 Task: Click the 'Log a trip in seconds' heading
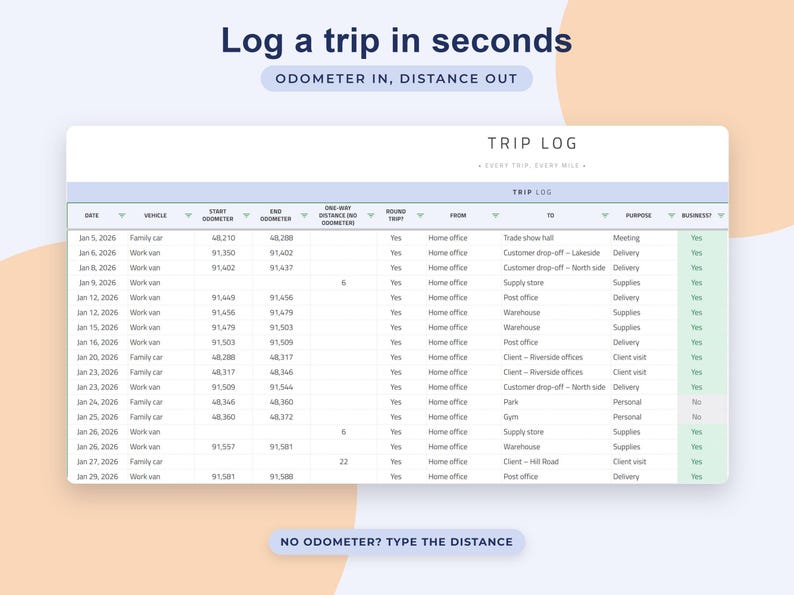tap(396, 41)
